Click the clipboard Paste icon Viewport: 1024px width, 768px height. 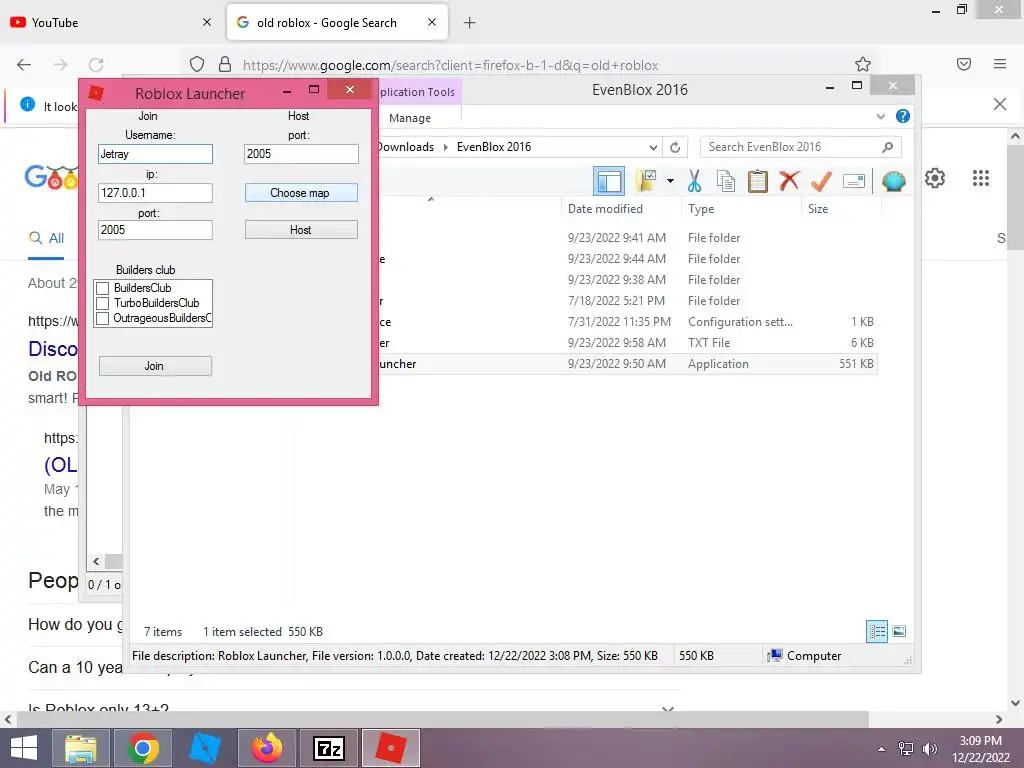click(x=758, y=181)
